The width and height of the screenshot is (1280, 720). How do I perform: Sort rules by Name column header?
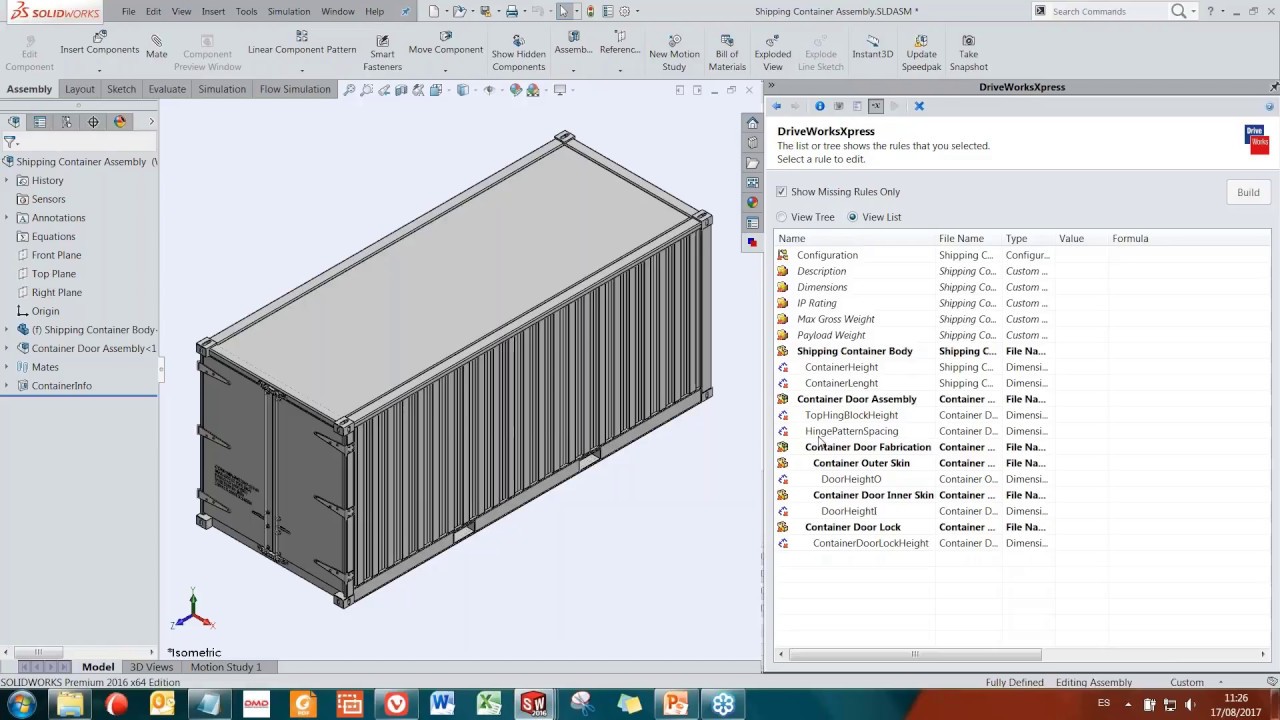pyautogui.click(x=855, y=239)
